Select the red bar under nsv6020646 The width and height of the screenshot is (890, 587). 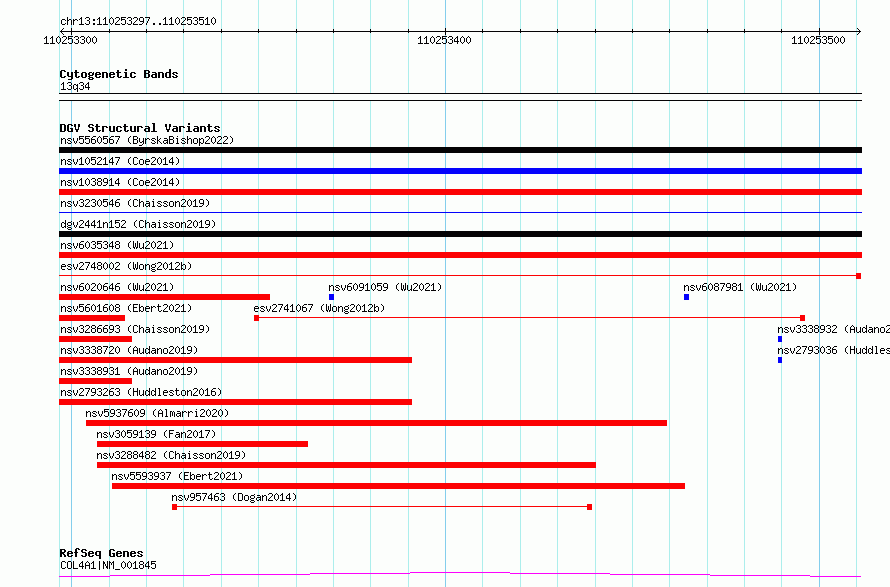pos(165,297)
